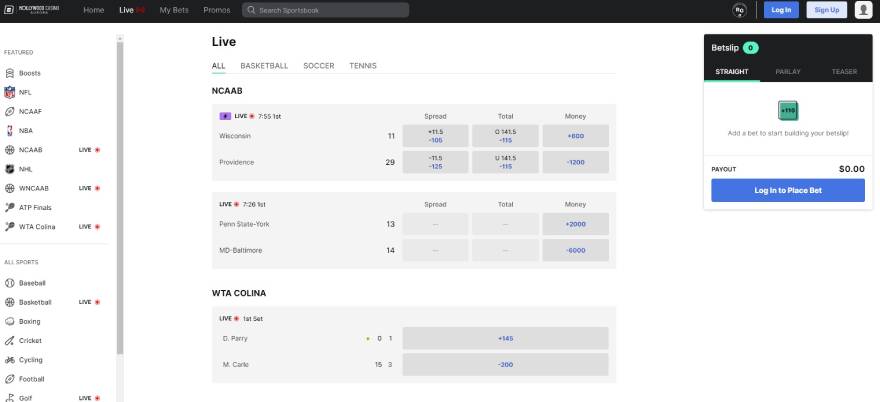Open Promos in top navigation

pyautogui.click(x=217, y=10)
